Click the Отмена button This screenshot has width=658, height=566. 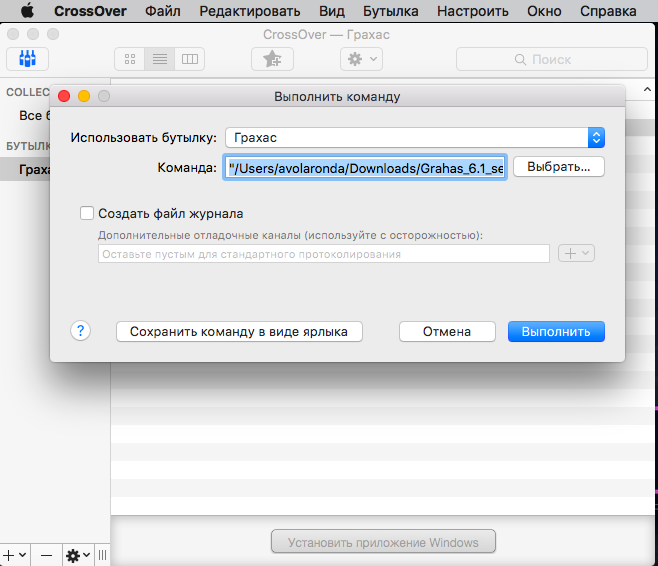(447, 331)
